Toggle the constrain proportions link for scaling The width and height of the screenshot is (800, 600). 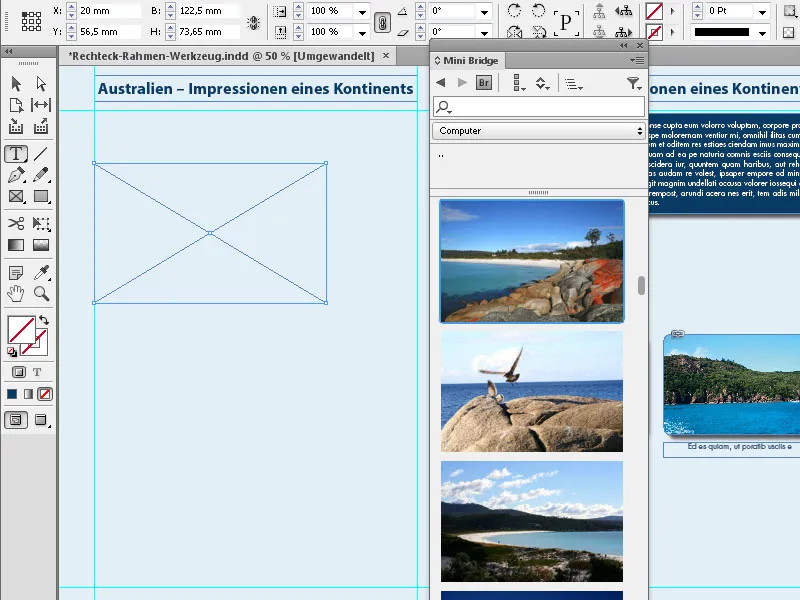coord(382,22)
